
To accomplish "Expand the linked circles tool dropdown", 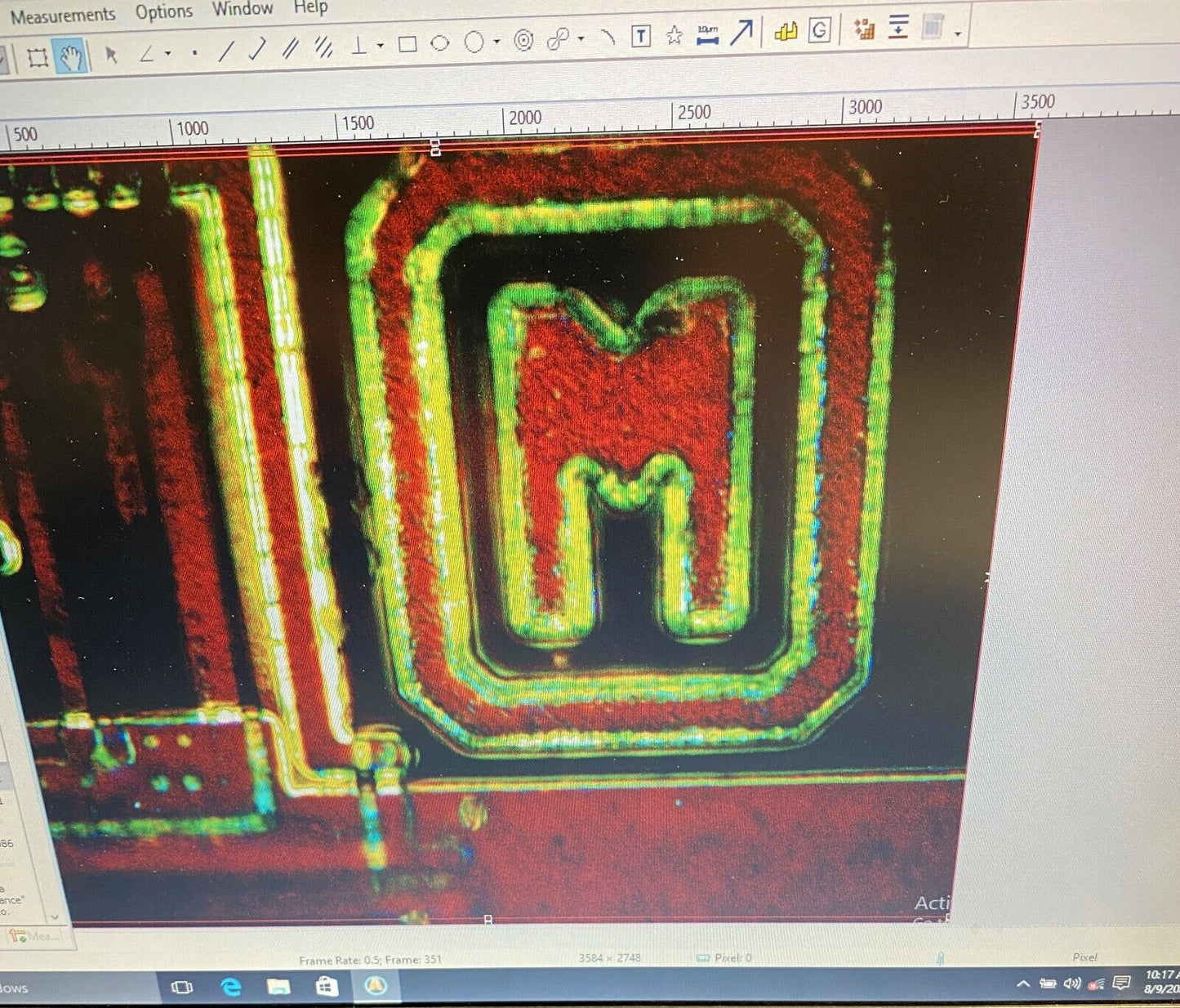I will [581, 39].
